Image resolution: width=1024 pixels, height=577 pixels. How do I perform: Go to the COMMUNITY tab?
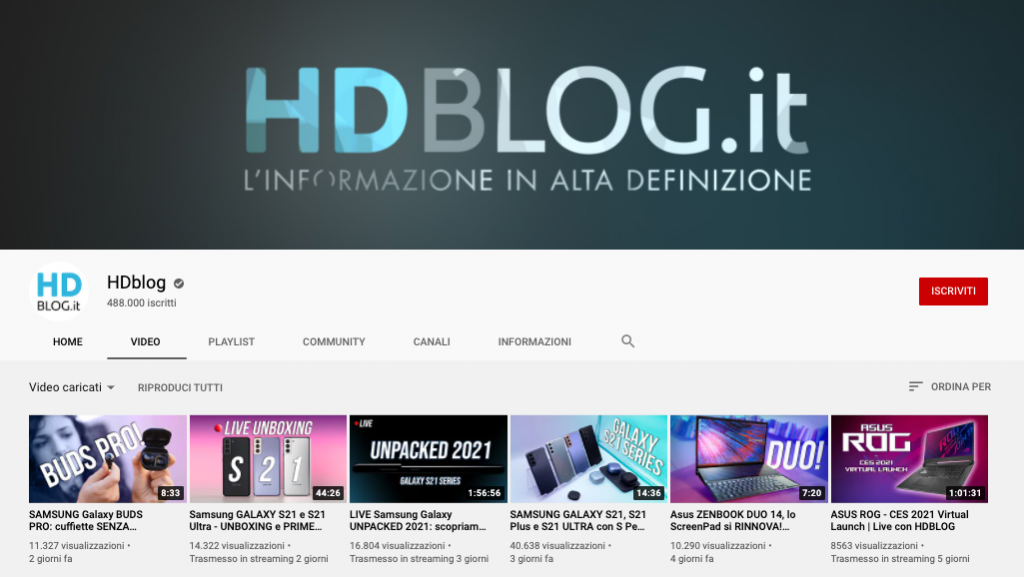tap(333, 341)
